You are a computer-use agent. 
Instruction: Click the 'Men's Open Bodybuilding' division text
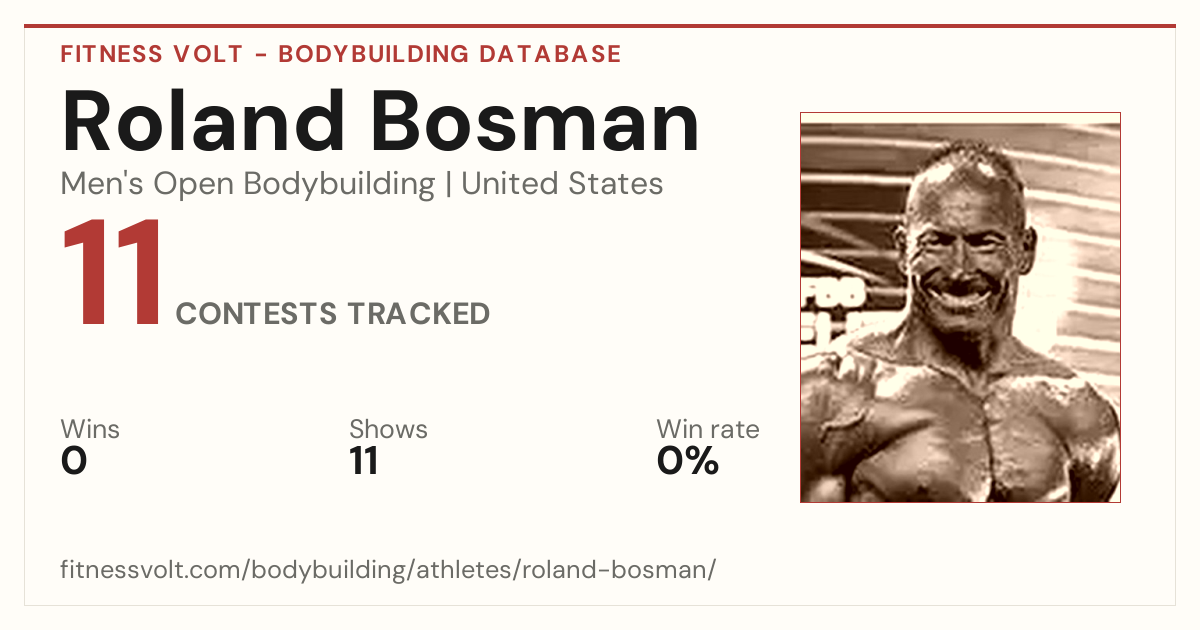coord(248,184)
